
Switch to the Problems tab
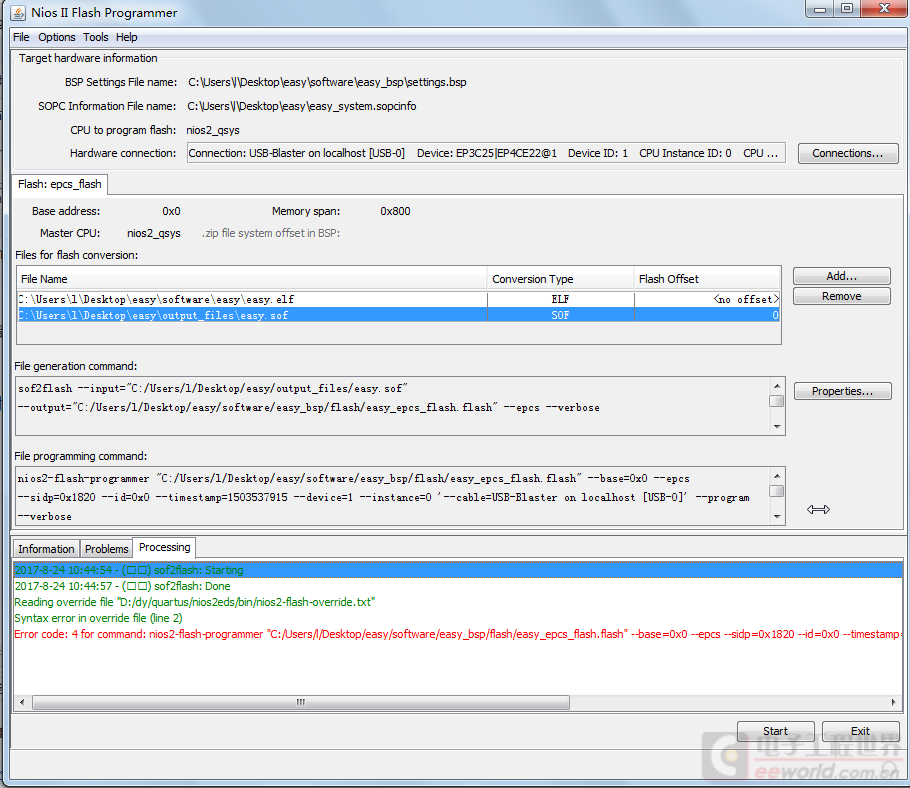[x=106, y=549]
